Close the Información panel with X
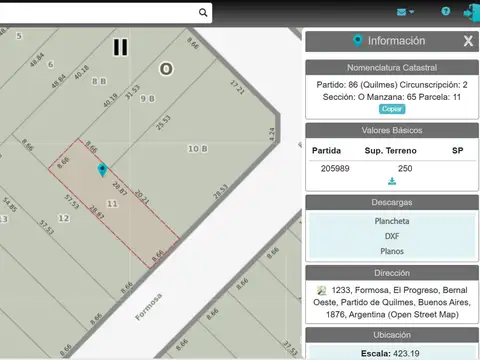This screenshot has width=480, height=360. click(468, 41)
